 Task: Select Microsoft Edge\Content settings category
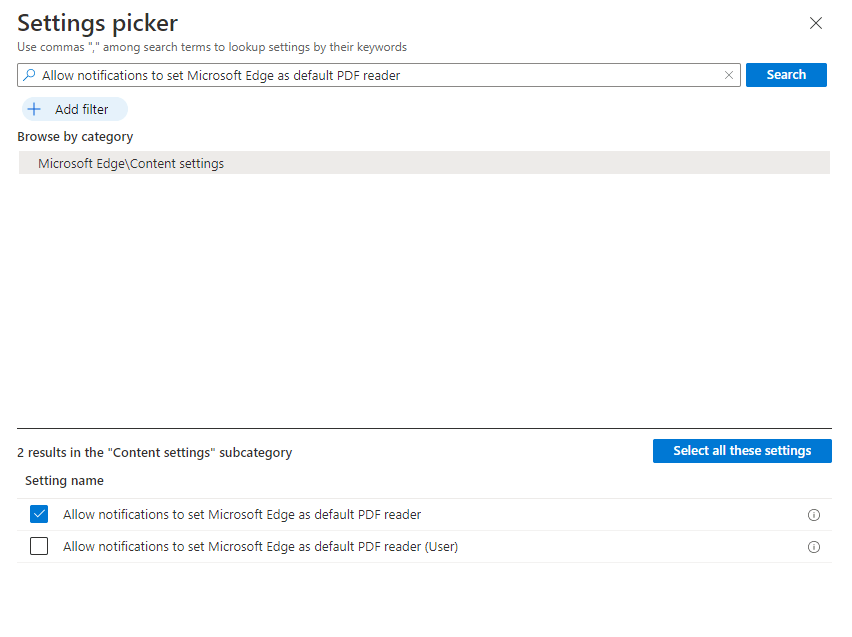pos(131,163)
